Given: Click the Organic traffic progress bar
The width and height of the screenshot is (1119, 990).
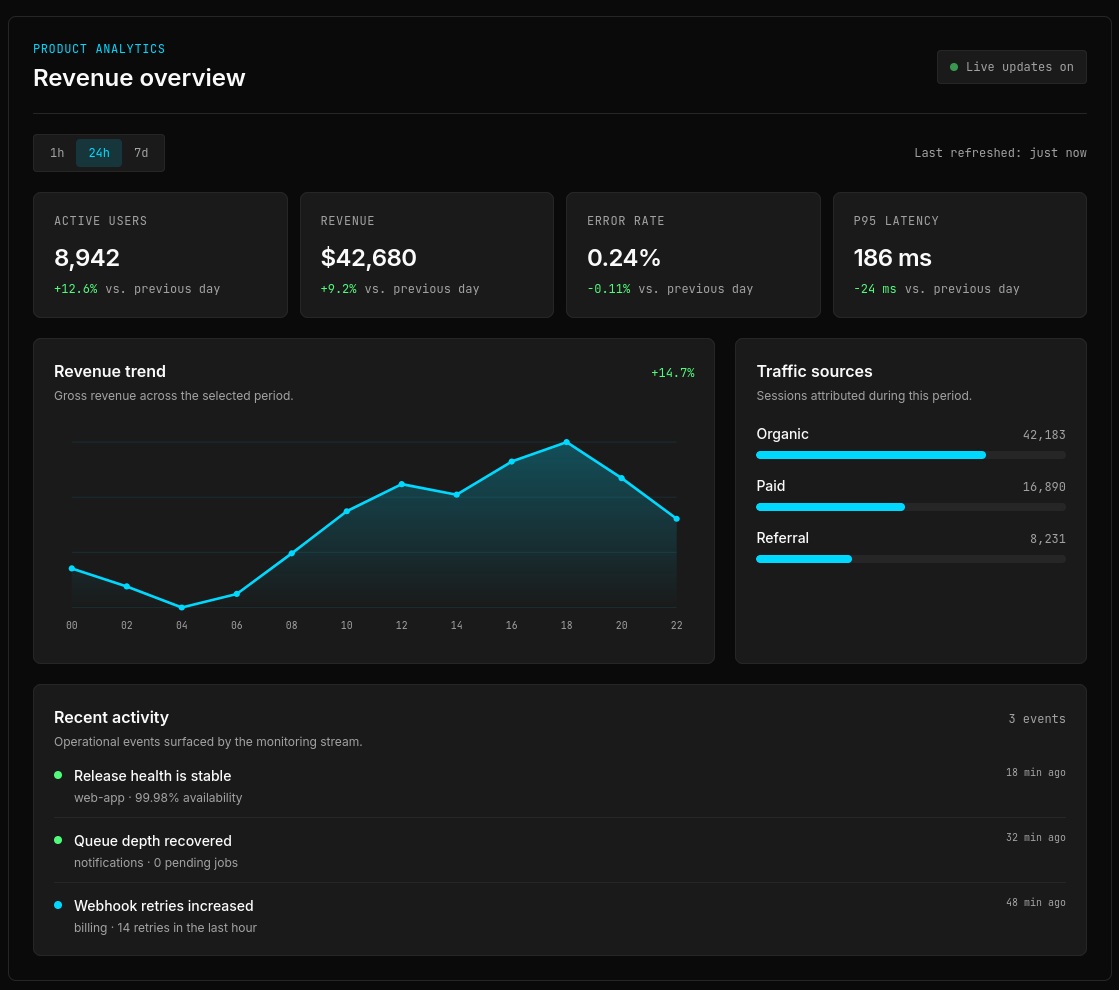Looking at the screenshot, I should pos(911,455).
